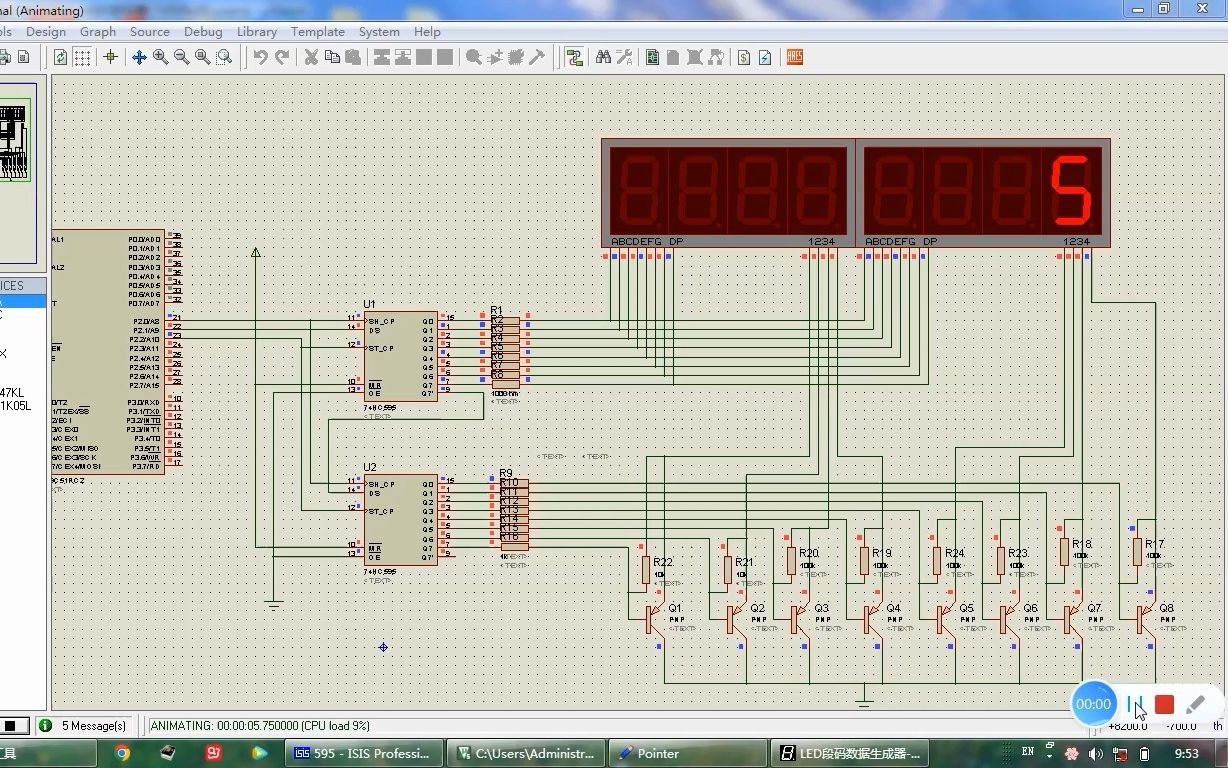The image size is (1228, 768).
Task: Click the zoom in magnifier icon
Action: coord(160,57)
